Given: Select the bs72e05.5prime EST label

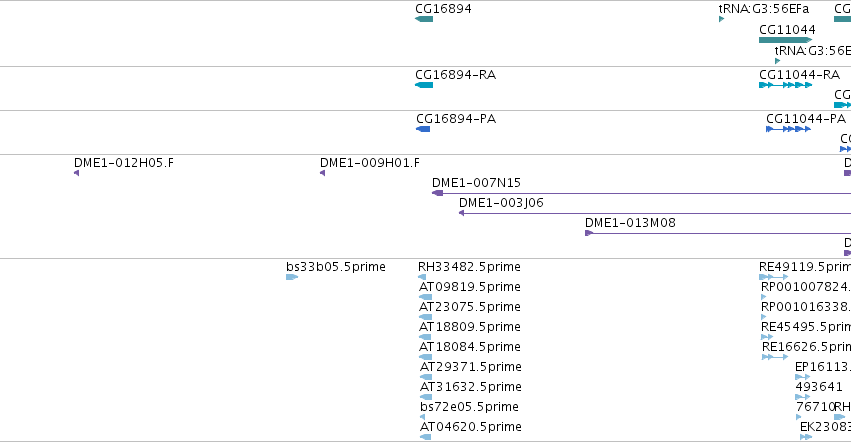Looking at the screenshot, I should tap(469, 407).
